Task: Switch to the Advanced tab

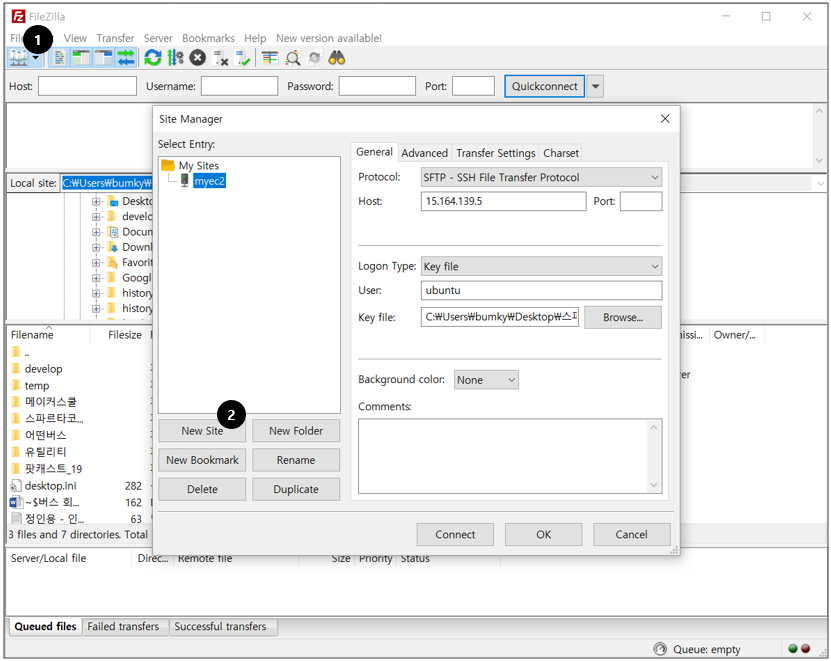Action: (x=425, y=153)
